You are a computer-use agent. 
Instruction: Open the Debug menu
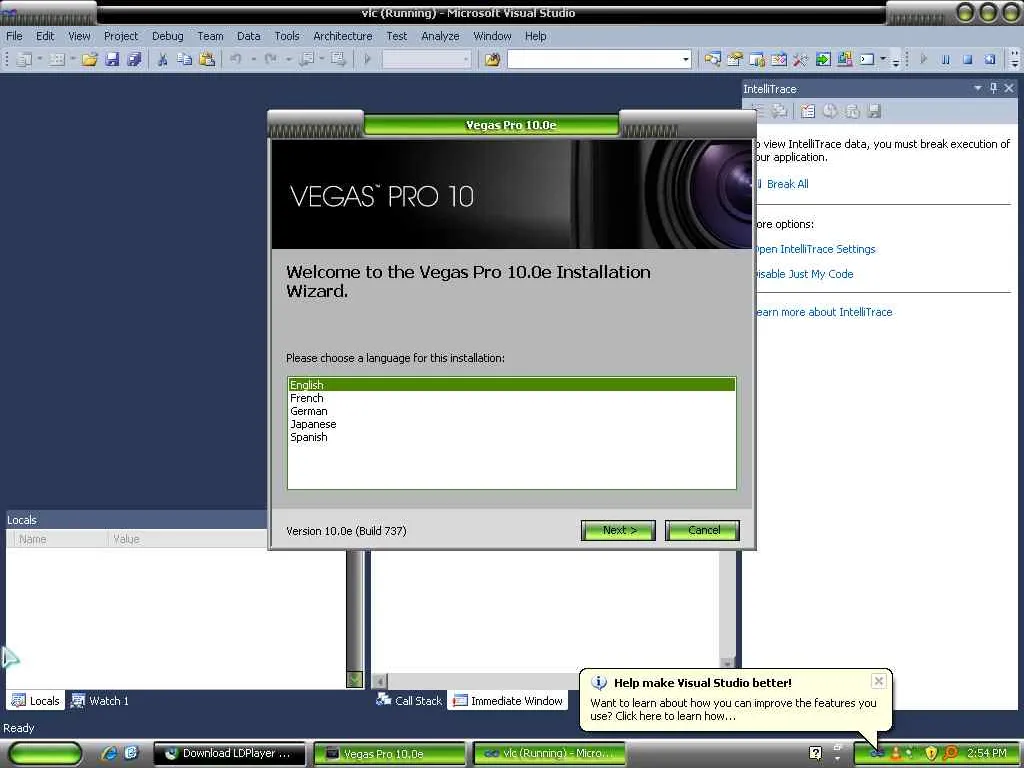click(167, 36)
